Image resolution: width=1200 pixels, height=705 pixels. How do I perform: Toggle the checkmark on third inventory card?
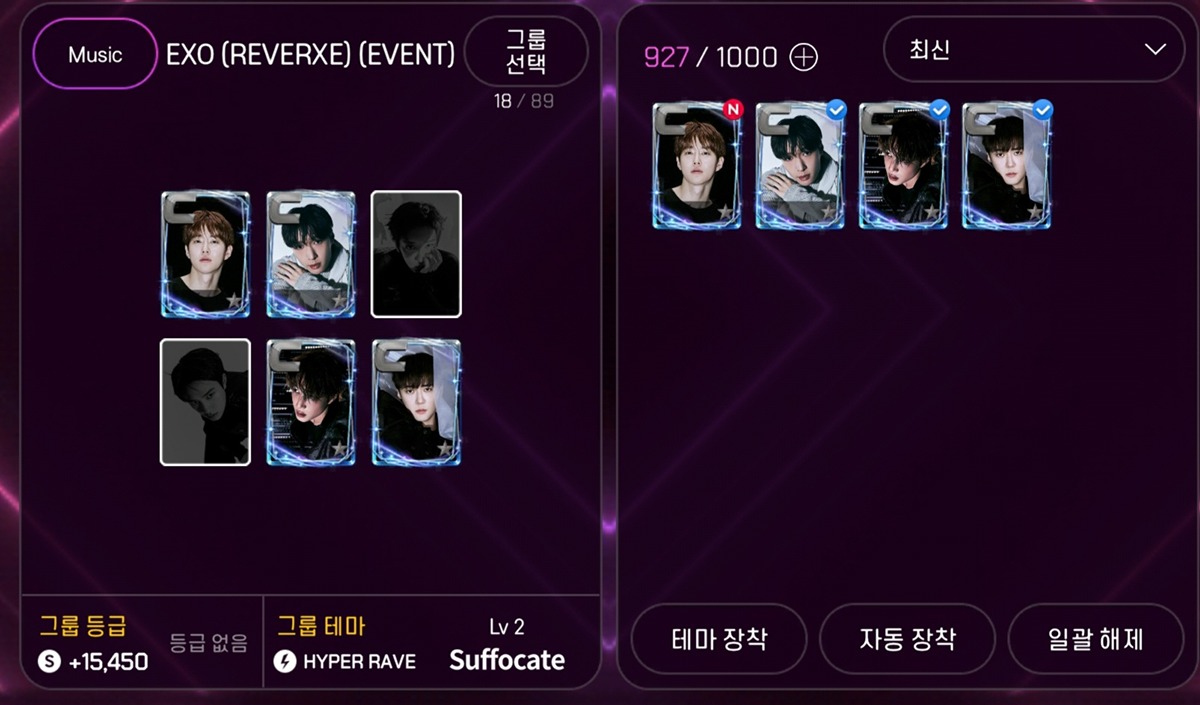click(x=939, y=110)
